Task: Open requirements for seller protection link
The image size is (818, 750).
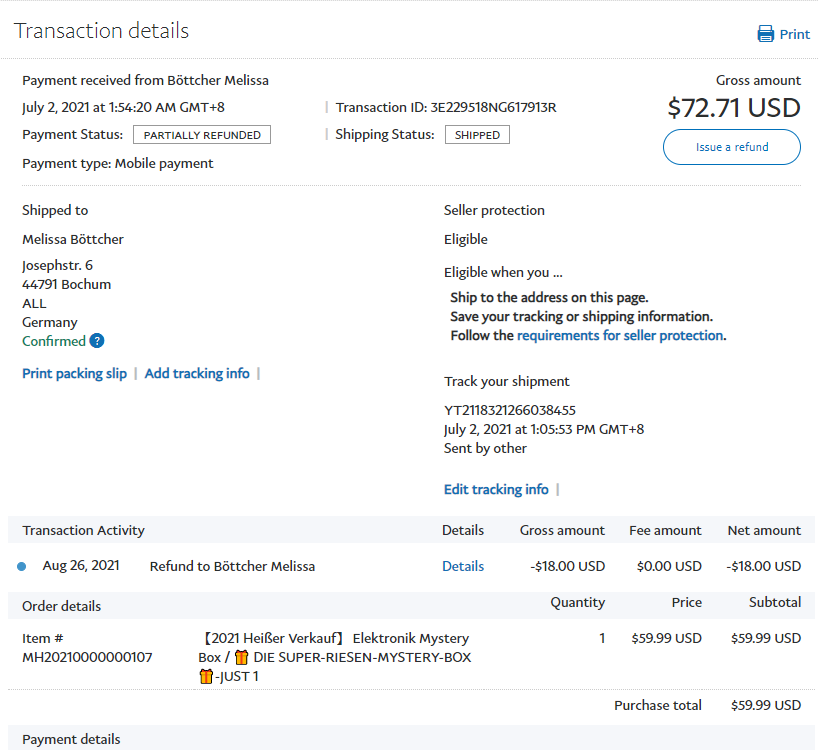Action: (619, 336)
